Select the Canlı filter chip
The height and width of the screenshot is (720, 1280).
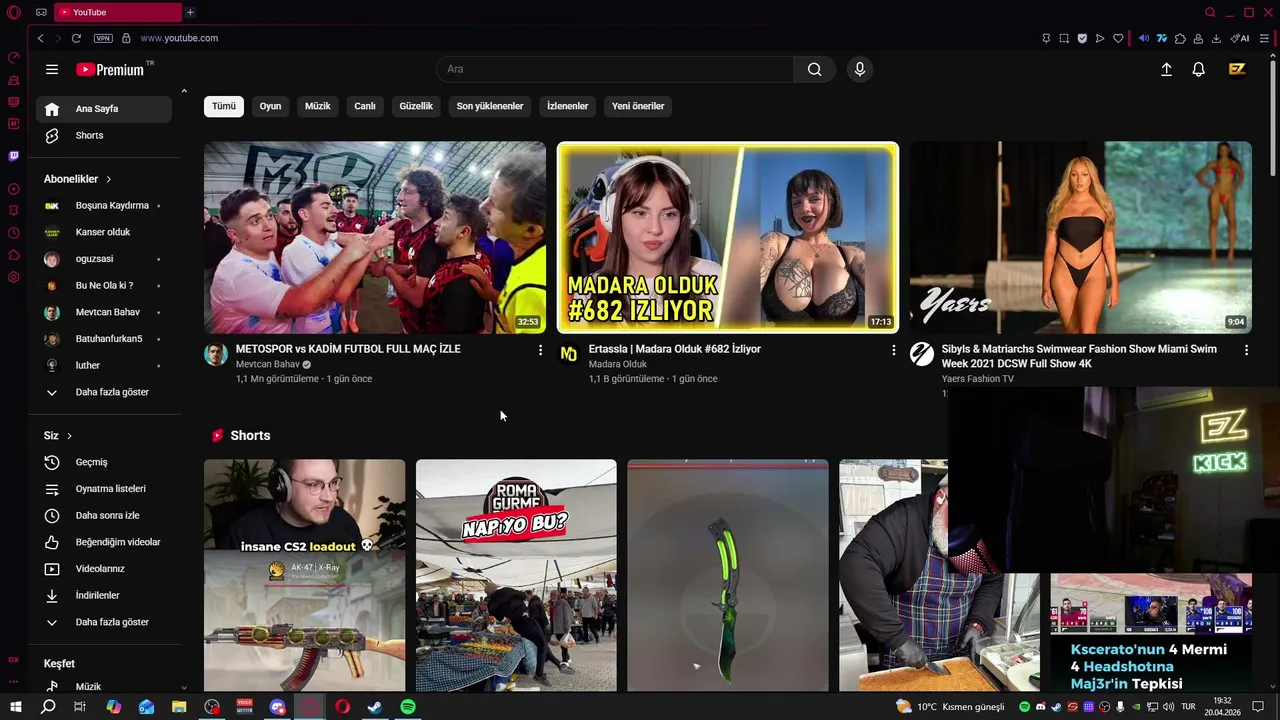pyautogui.click(x=365, y=106)
